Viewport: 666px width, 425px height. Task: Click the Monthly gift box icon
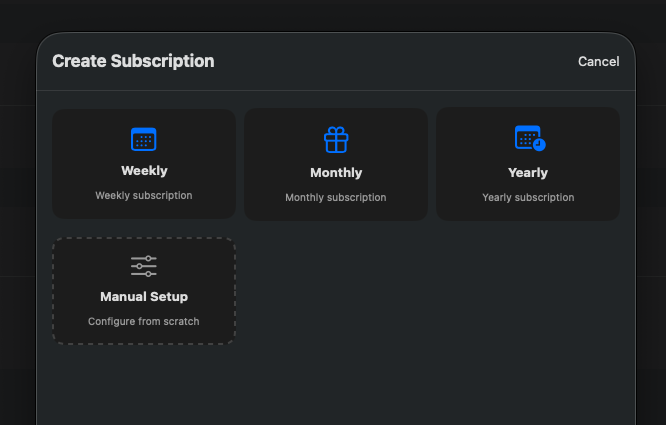(x=336, y=140)
